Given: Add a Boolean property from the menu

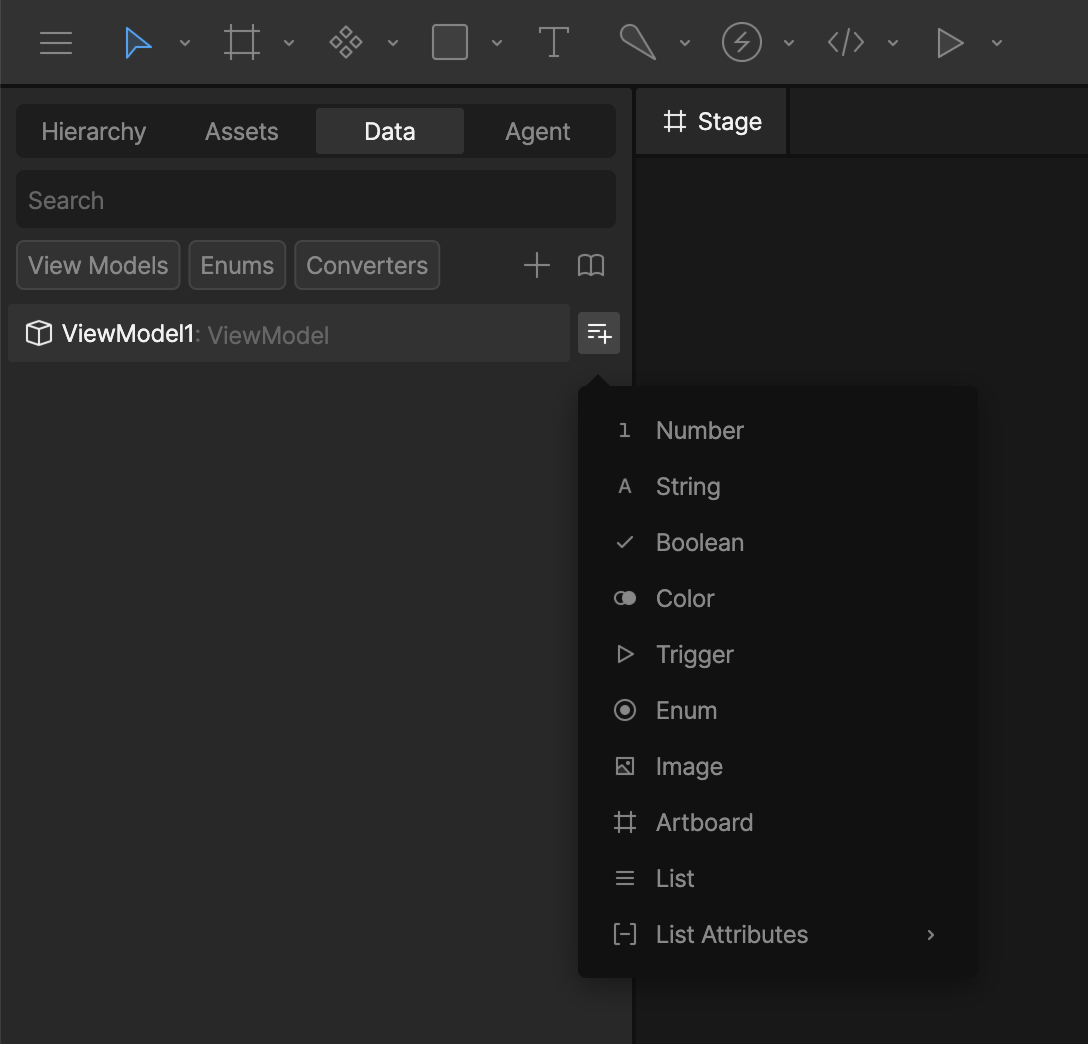Looking at the screenshot, I should tap(699, 542).
